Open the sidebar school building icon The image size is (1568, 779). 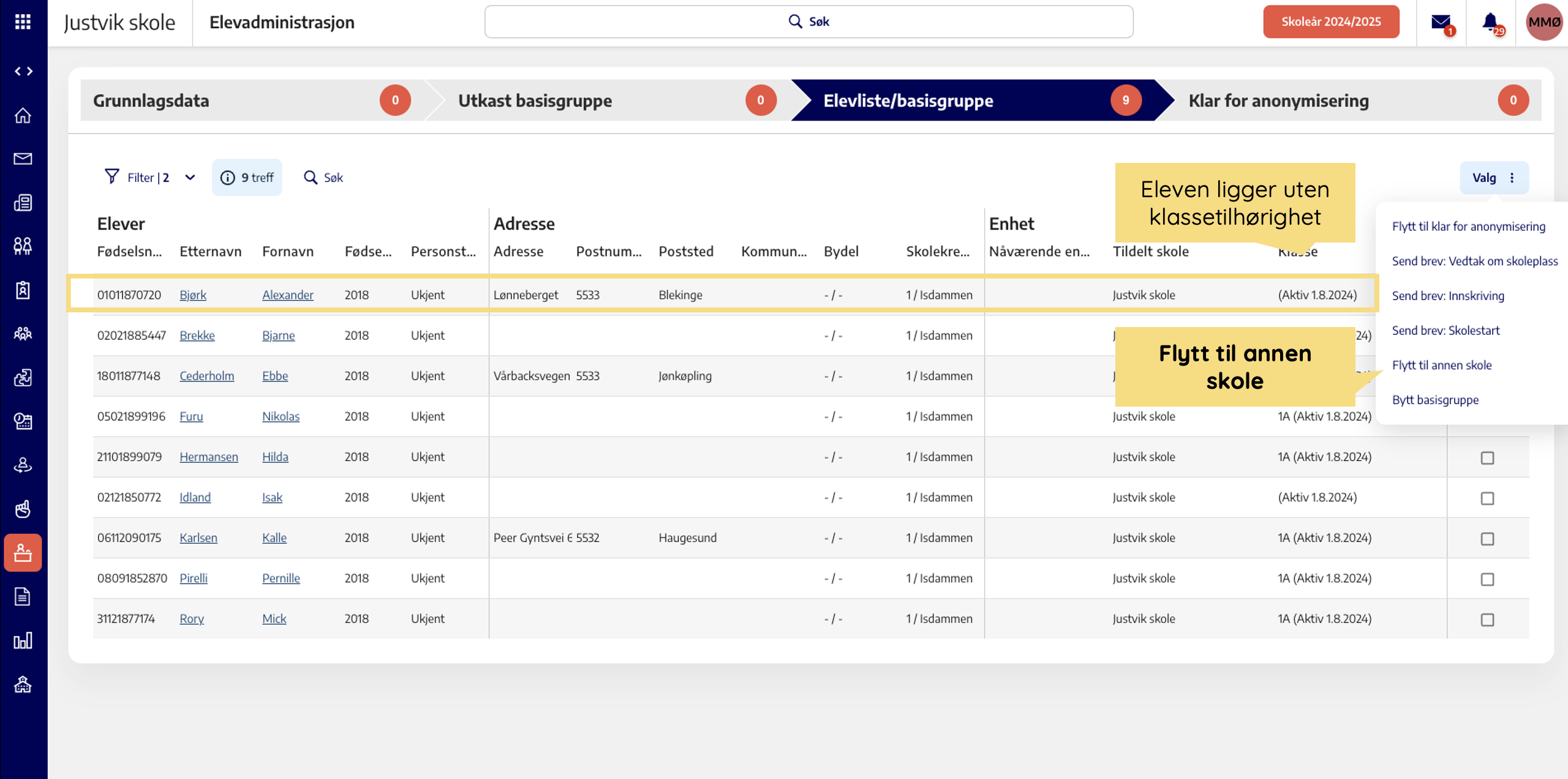[23, 684]
